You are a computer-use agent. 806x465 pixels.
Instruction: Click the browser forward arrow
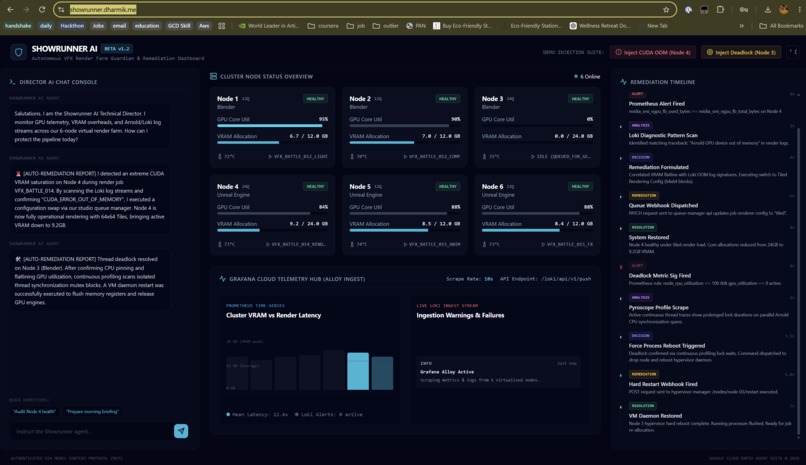(x=26, y=9)
